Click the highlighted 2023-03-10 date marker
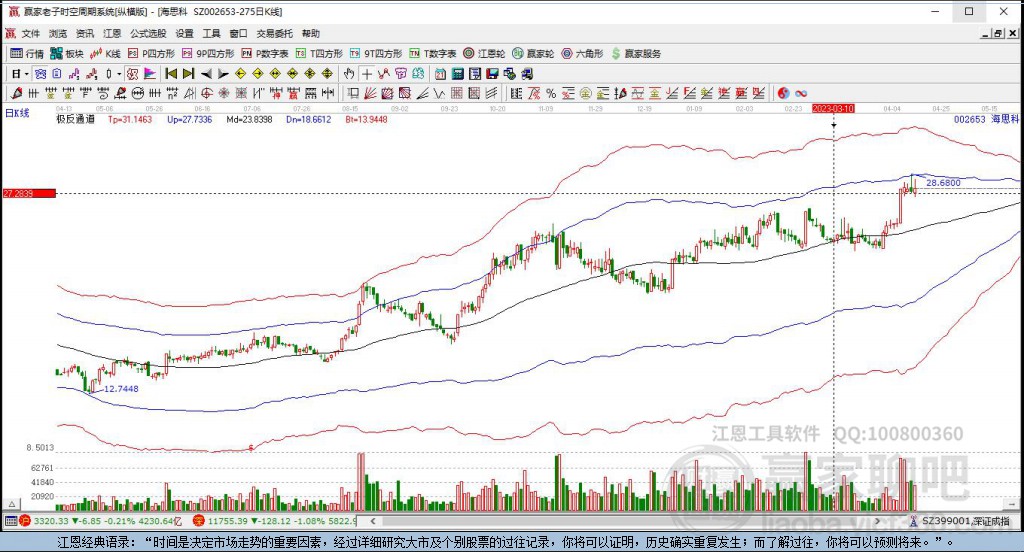Viewport: 1024px width, 552px height. point(833,108)
